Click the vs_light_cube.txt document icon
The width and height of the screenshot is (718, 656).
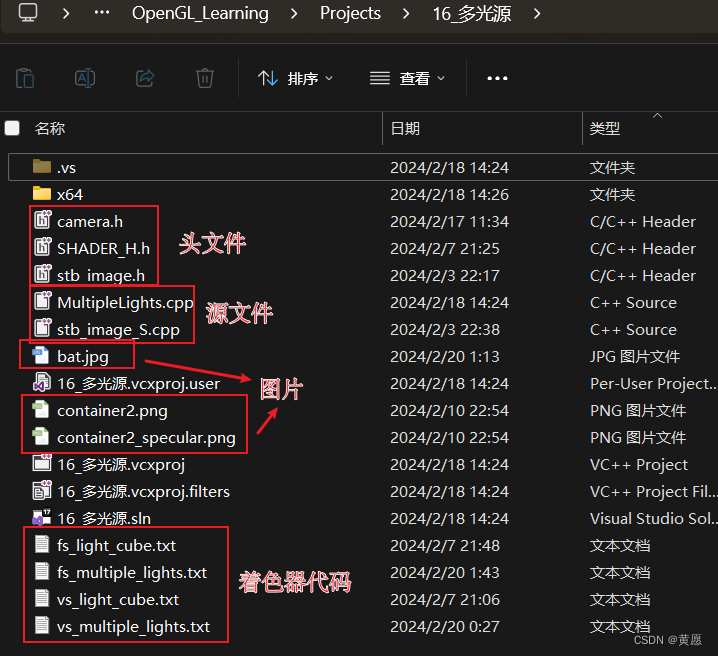coord(42,598)
